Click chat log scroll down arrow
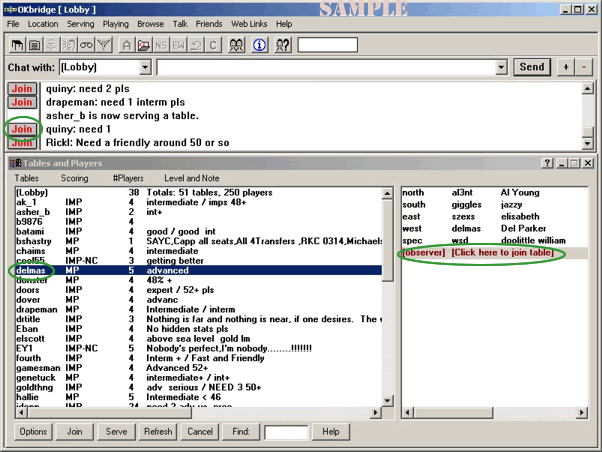This screenshot has width=602, height=452. coord(587,144)
